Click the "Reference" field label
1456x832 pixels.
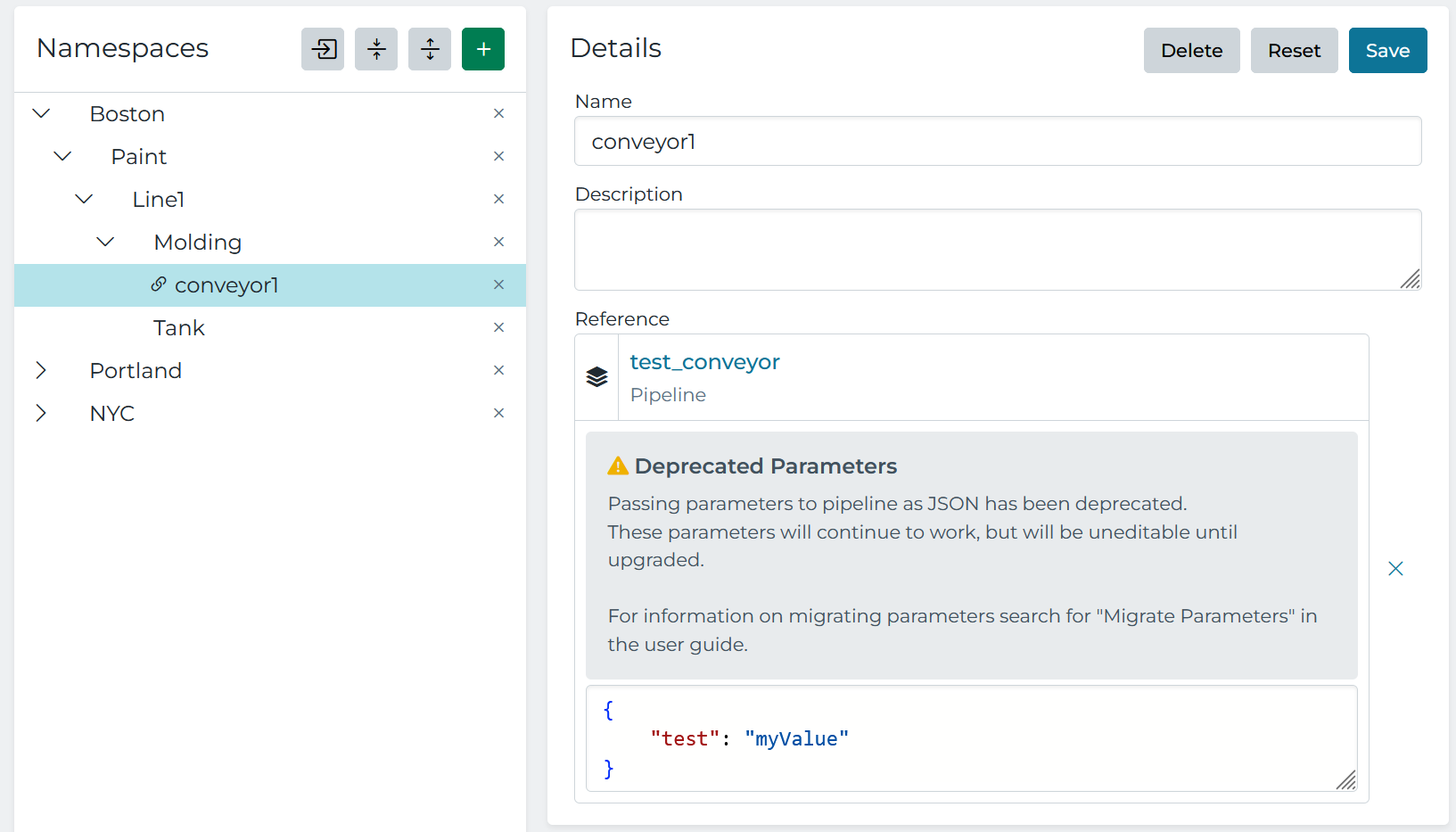click(622, 319)
